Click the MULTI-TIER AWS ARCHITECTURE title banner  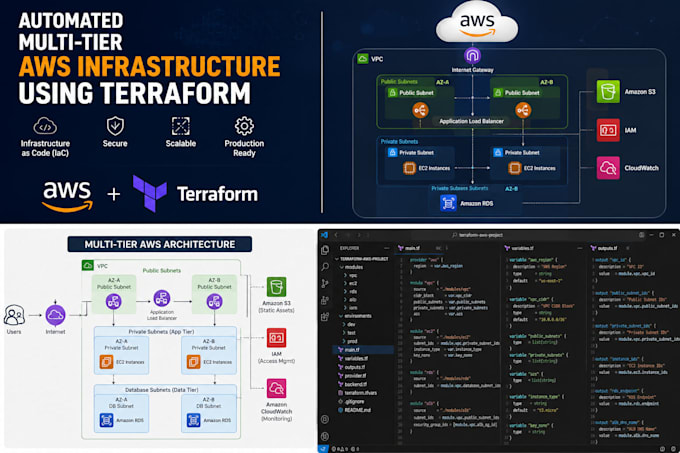coord(160,244)
